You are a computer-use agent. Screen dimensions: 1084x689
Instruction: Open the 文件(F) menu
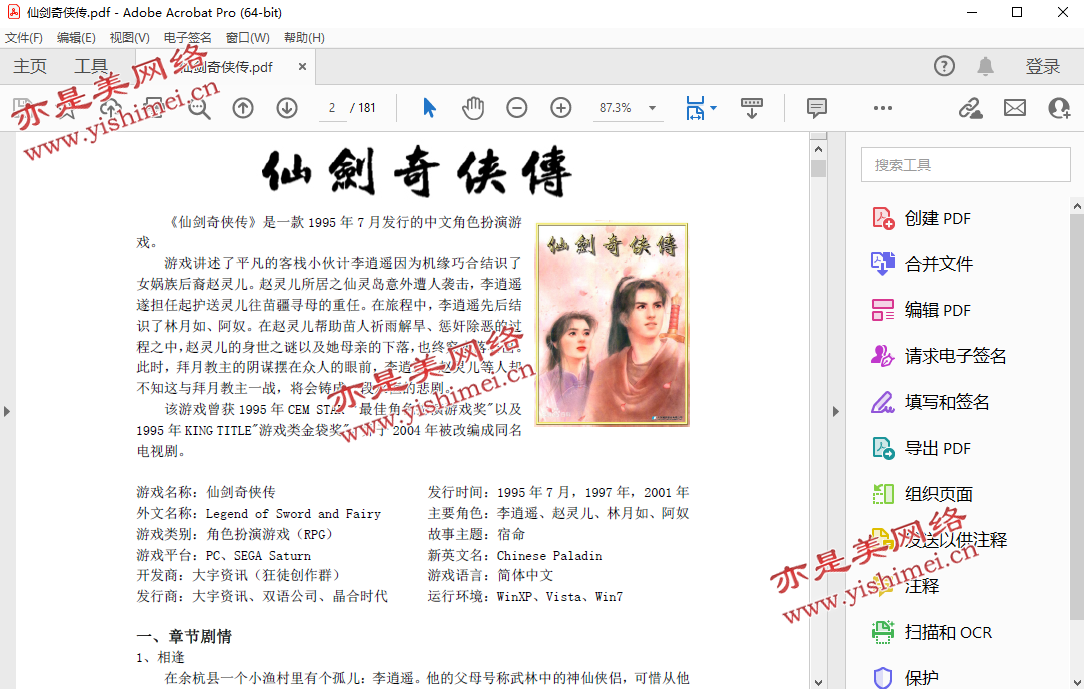tap(24, 37)
